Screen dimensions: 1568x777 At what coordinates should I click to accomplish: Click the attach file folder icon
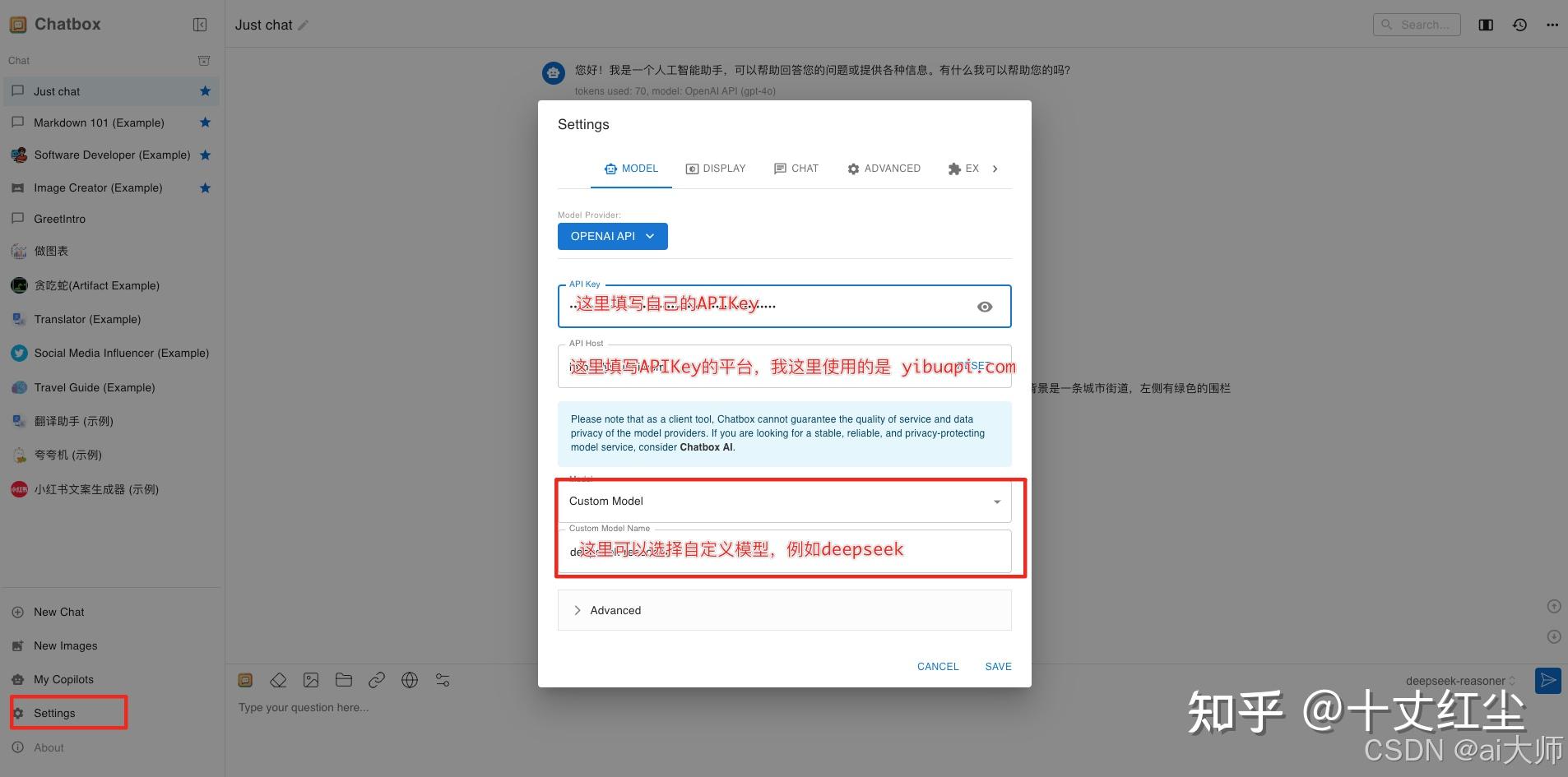tap(344, 680)
